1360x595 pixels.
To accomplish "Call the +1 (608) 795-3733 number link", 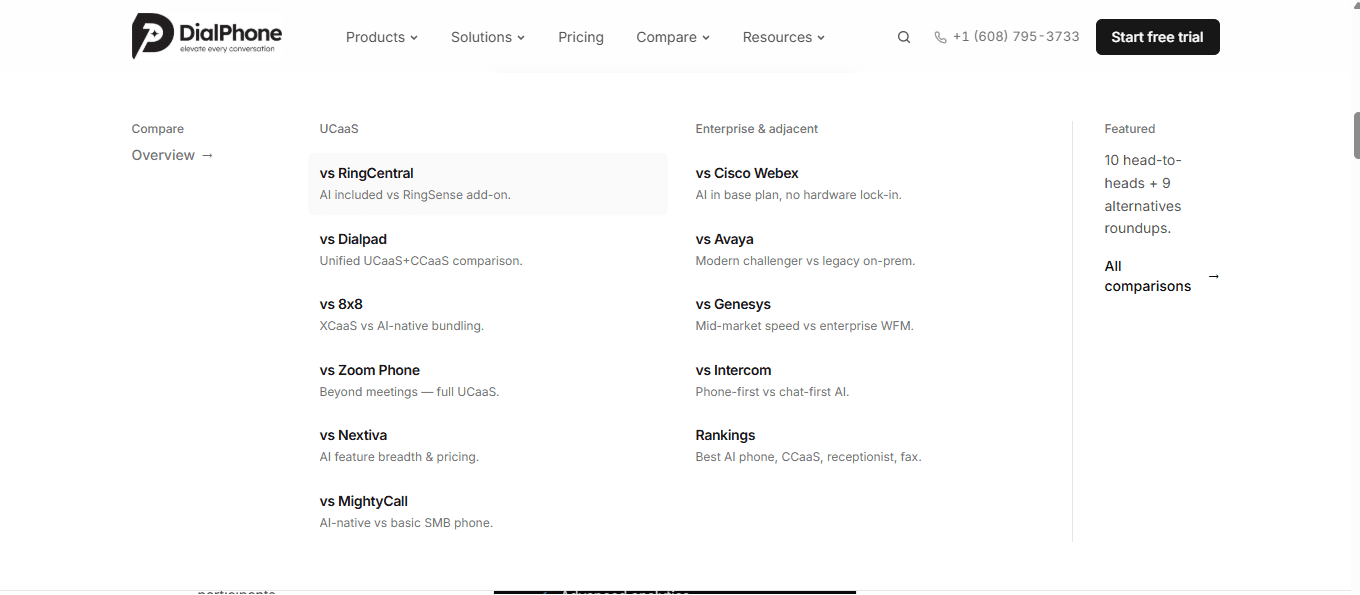I will click(x=1016, y=37).
